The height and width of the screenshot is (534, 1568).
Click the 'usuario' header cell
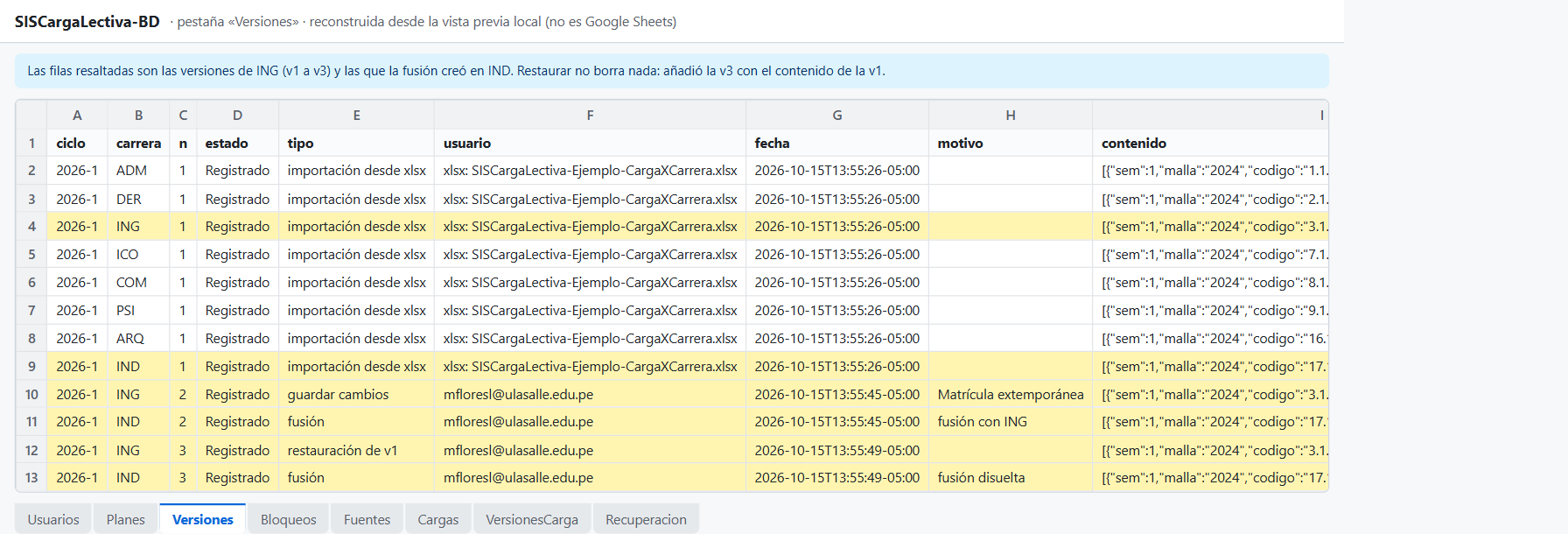tap(591, 143)
